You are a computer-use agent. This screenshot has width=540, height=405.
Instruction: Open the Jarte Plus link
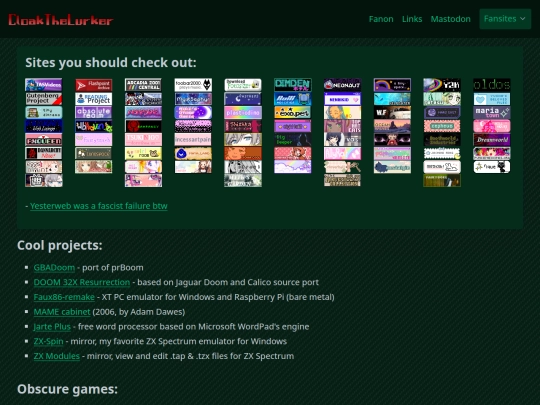coord(52,327)
